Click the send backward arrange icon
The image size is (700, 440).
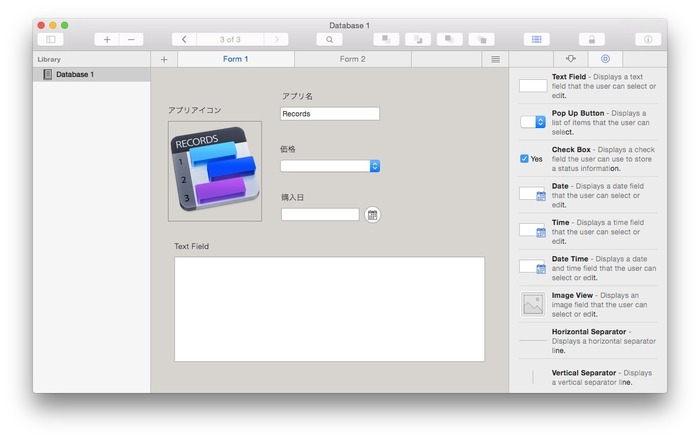point(418,39)
